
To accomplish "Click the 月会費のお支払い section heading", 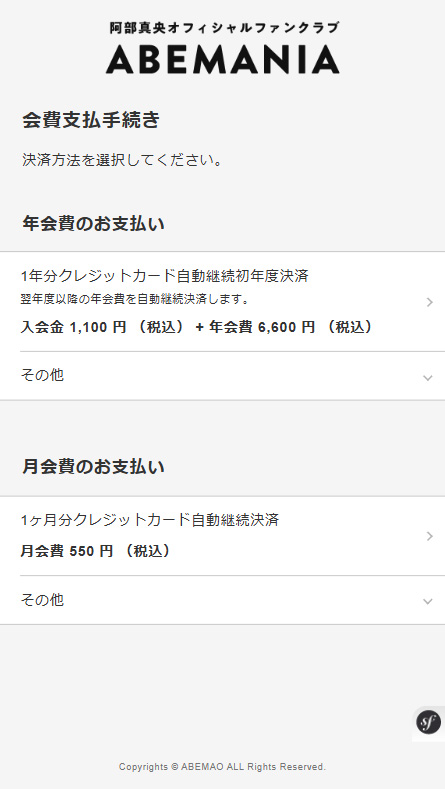I will point(93,467).
